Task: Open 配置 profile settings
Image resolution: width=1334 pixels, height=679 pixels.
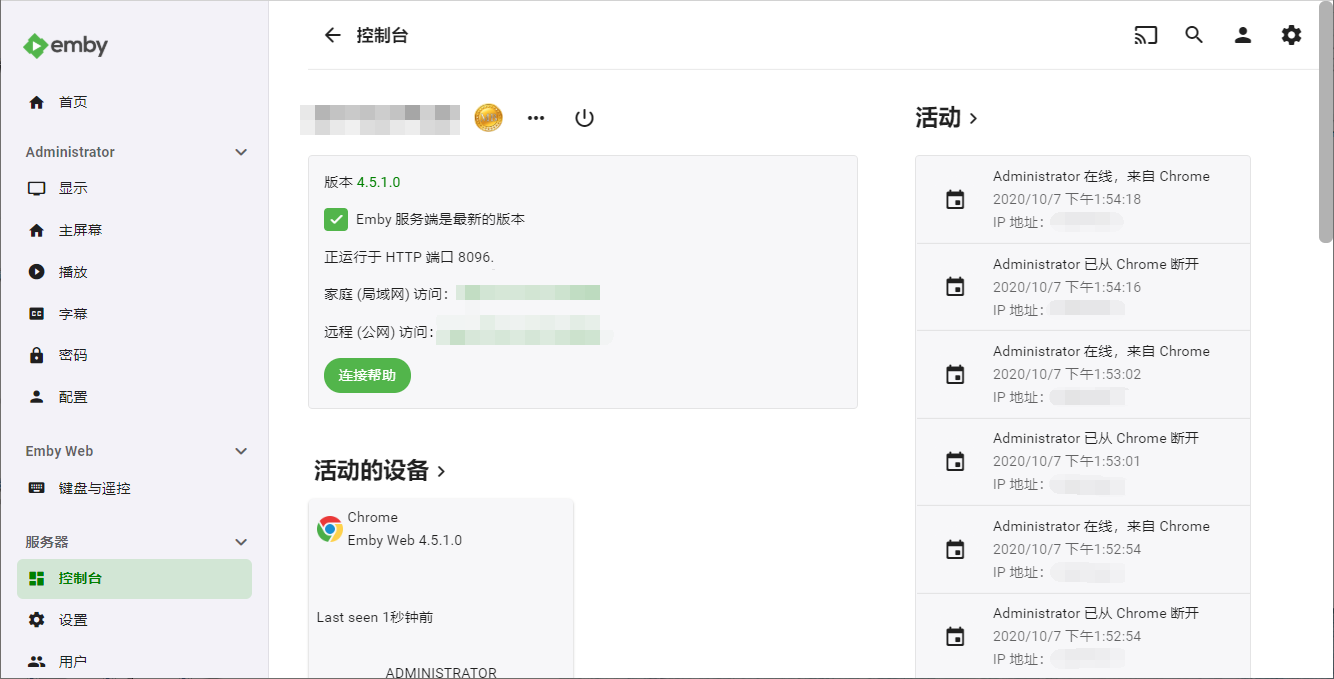Action: pos(134,397)
